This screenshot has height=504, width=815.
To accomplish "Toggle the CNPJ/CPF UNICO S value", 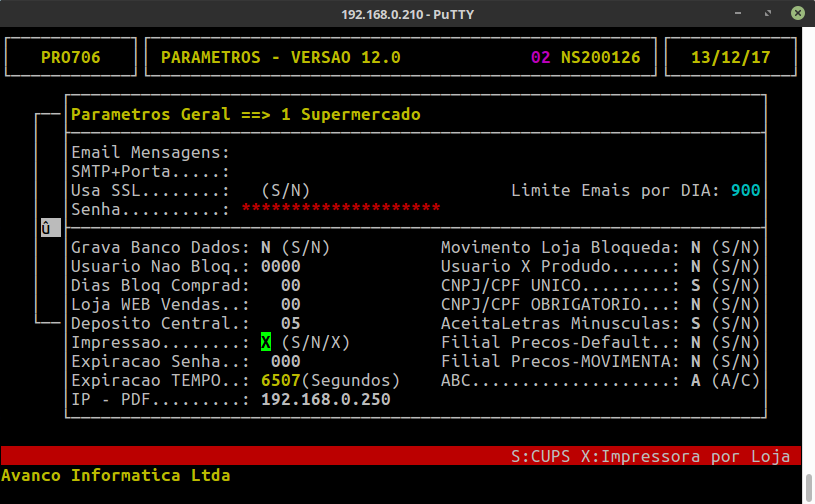I will 696,285.
